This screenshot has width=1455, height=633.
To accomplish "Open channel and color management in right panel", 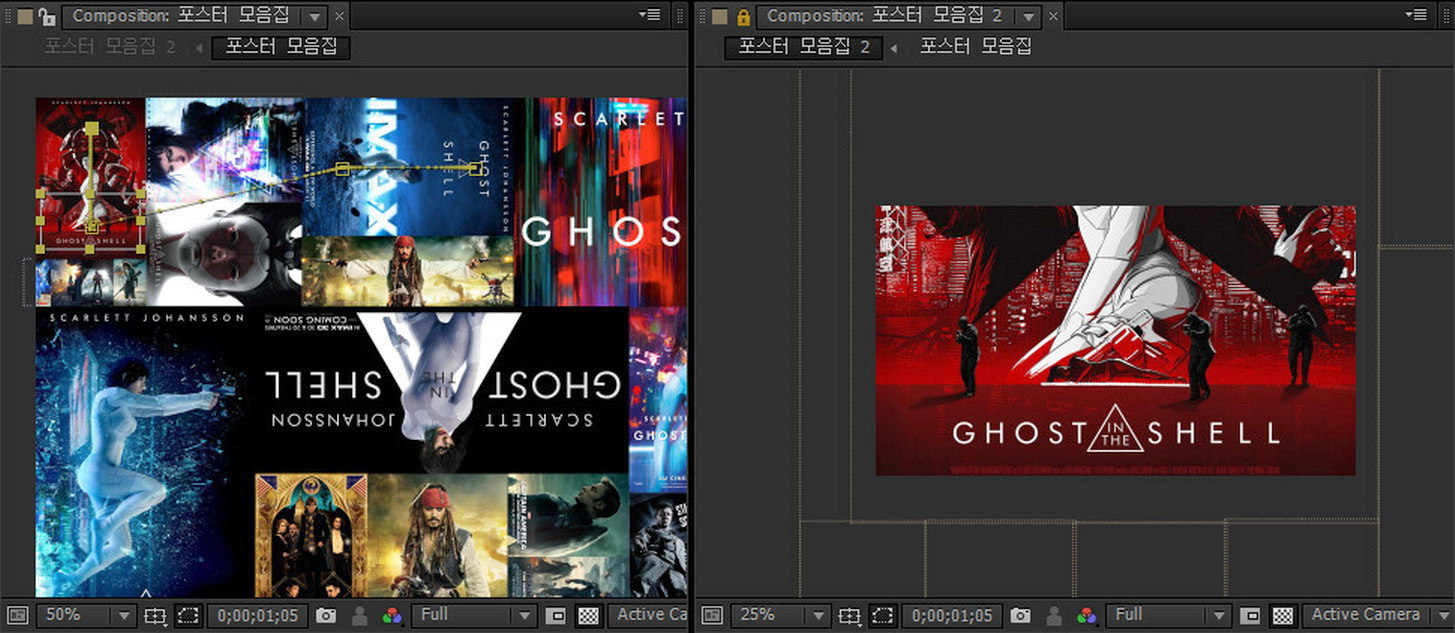I will point(1087,616).
